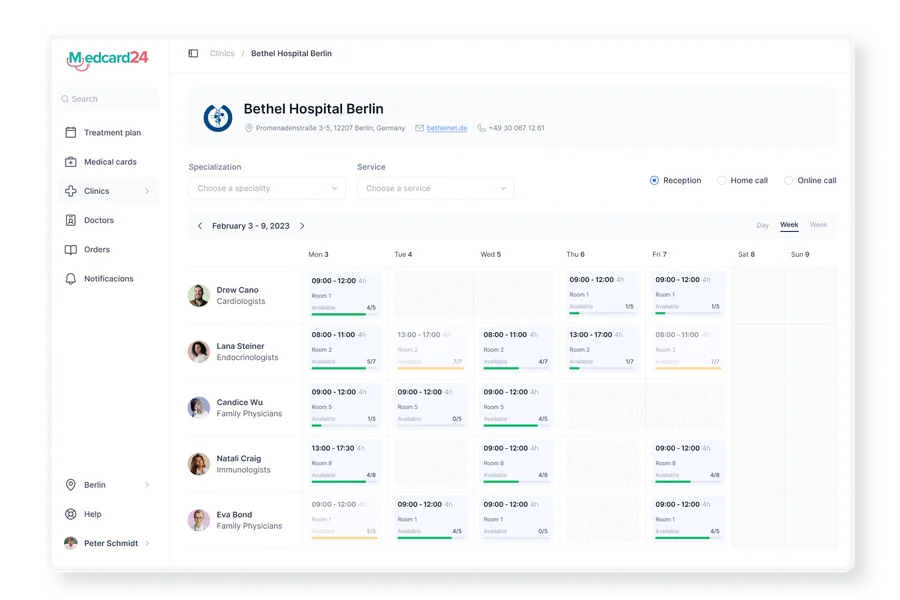Click the Doctors sidebar icon
The height and width of the screenshot is (600, 900).
(70, 220)
